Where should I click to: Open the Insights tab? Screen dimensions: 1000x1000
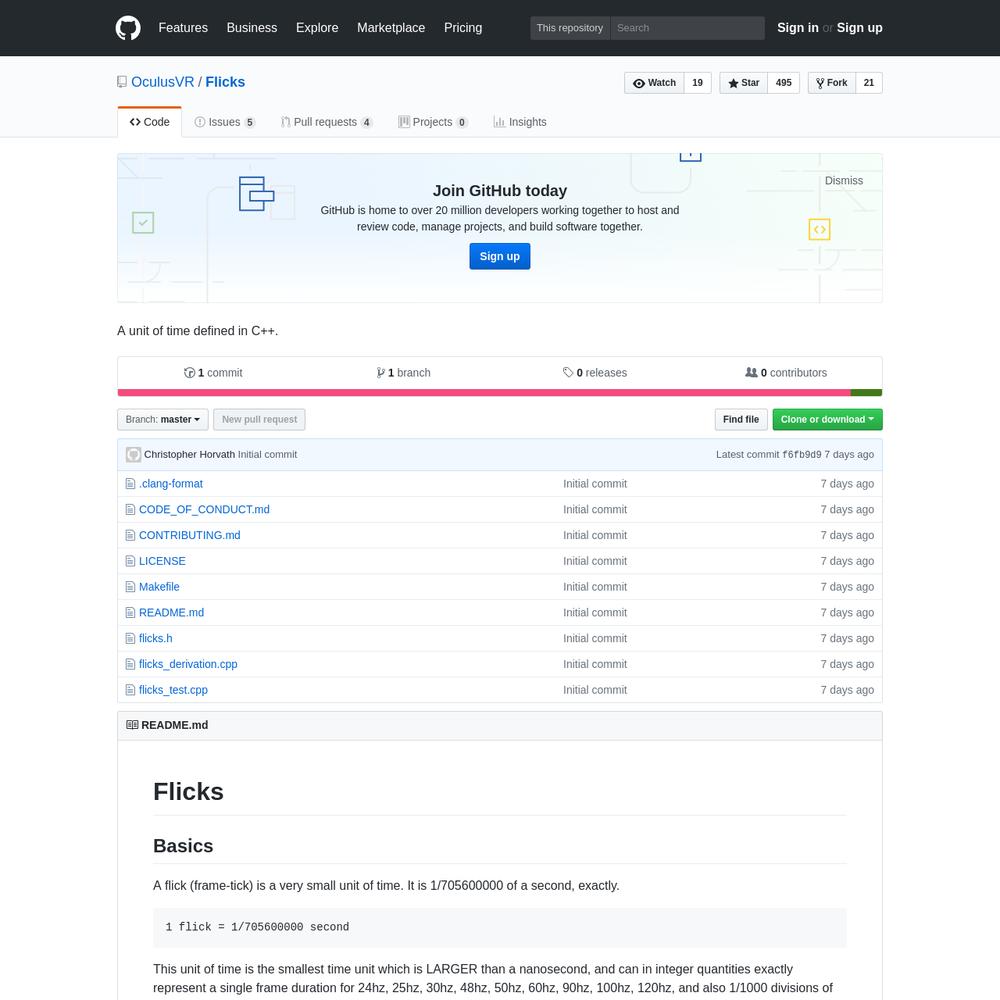520,122
